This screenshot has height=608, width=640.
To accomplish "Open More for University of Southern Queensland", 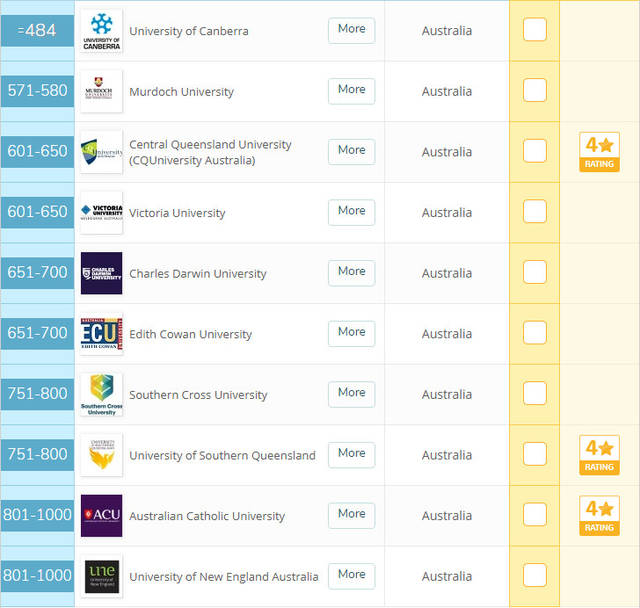I will coord(351,455).
